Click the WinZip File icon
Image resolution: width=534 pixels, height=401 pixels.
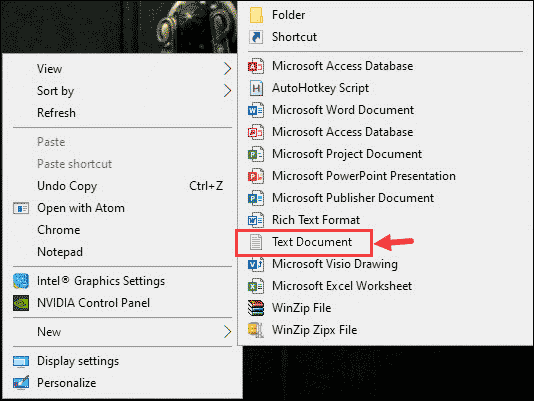click(256, 308)
